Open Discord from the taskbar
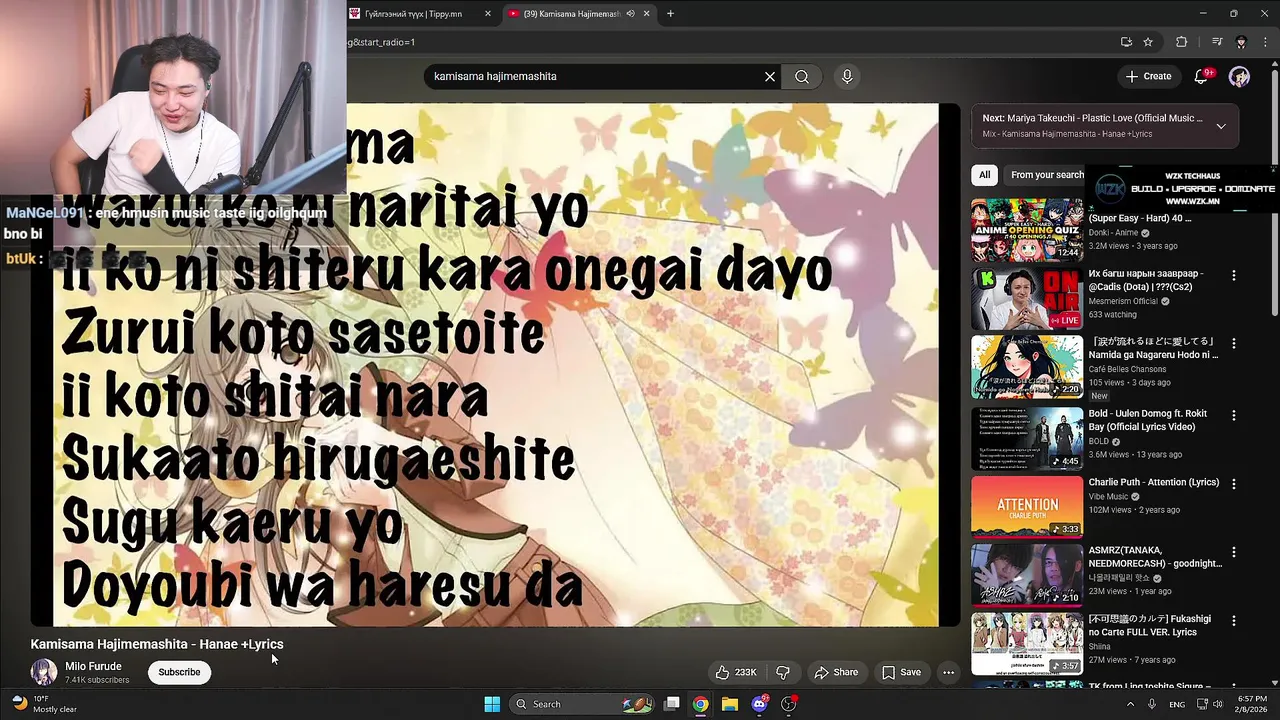The width and height of the screenshot is (1280, 720). tap(759, 704)
